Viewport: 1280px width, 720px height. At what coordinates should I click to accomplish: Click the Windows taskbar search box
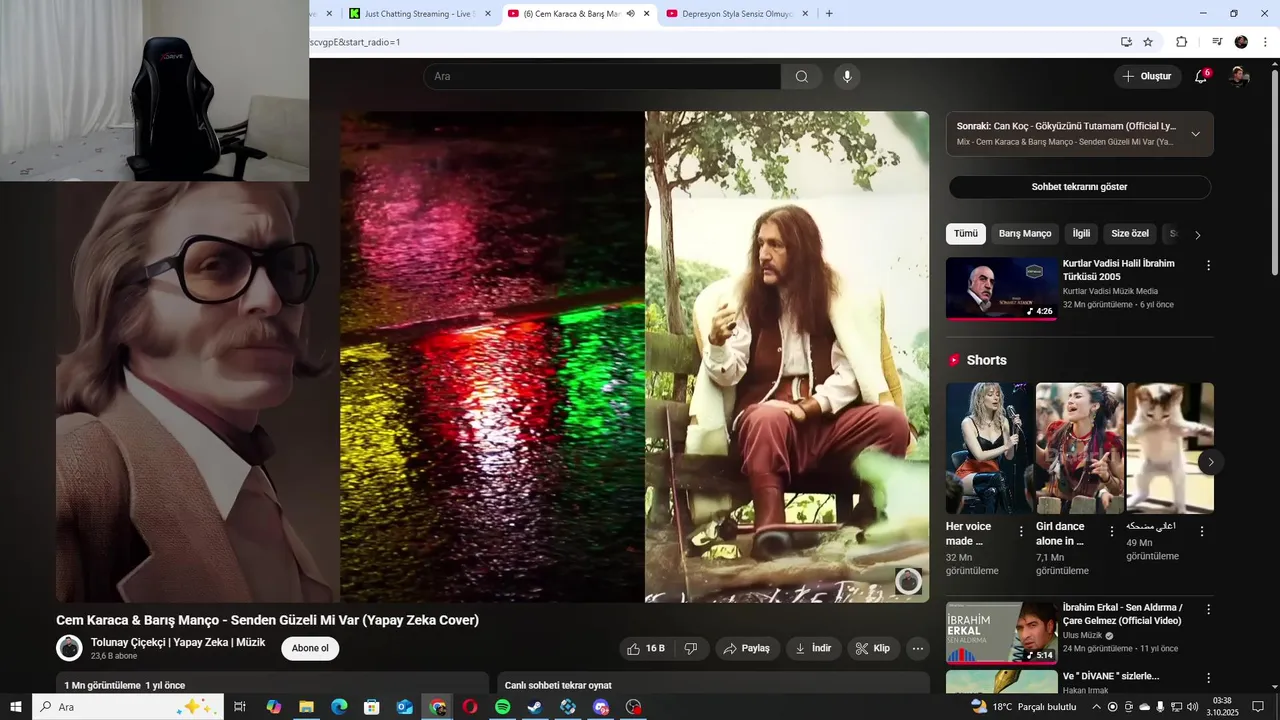coord(128,707)
